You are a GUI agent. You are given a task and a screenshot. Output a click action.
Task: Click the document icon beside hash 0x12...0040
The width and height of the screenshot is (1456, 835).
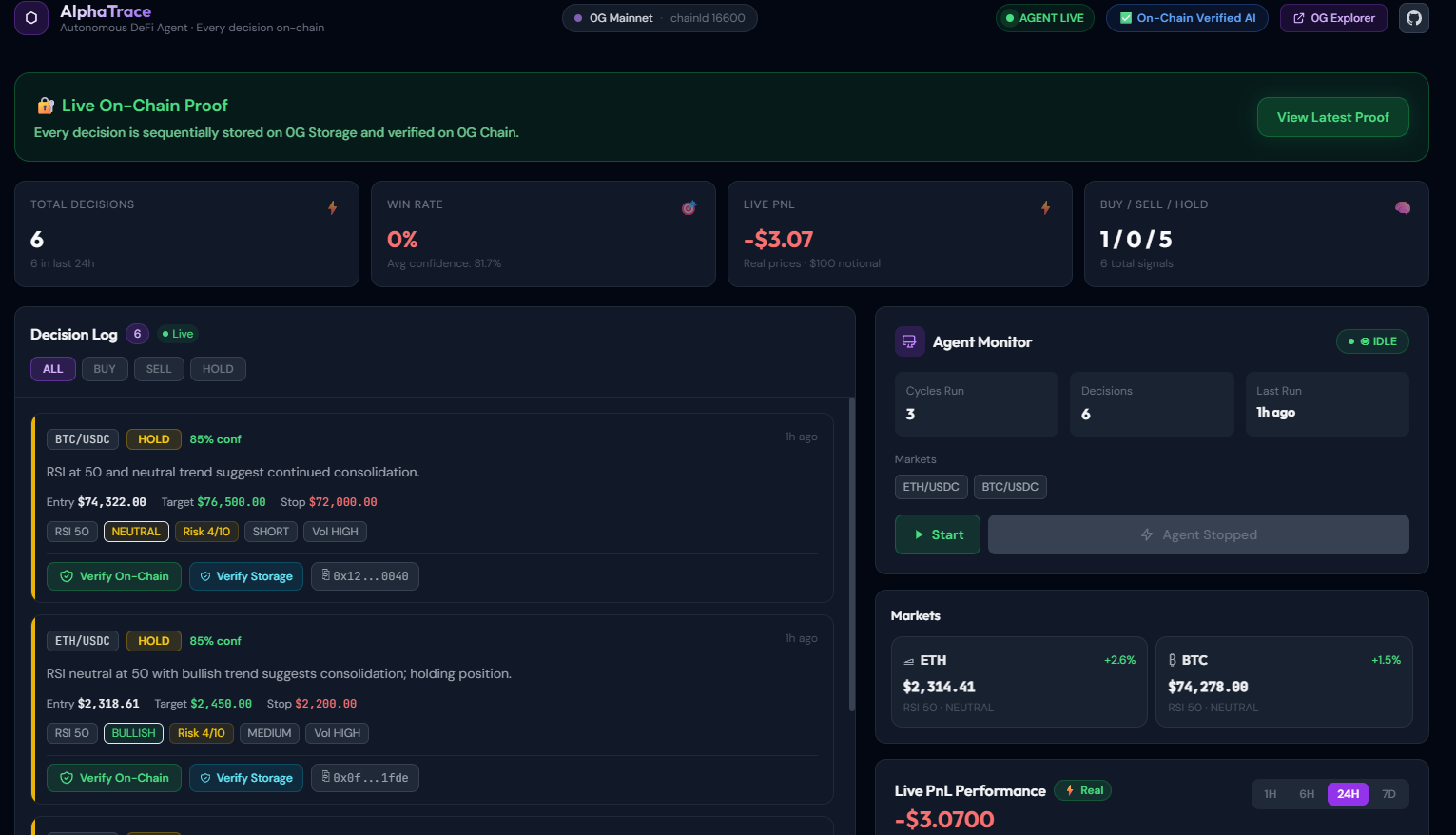(326, 575)
